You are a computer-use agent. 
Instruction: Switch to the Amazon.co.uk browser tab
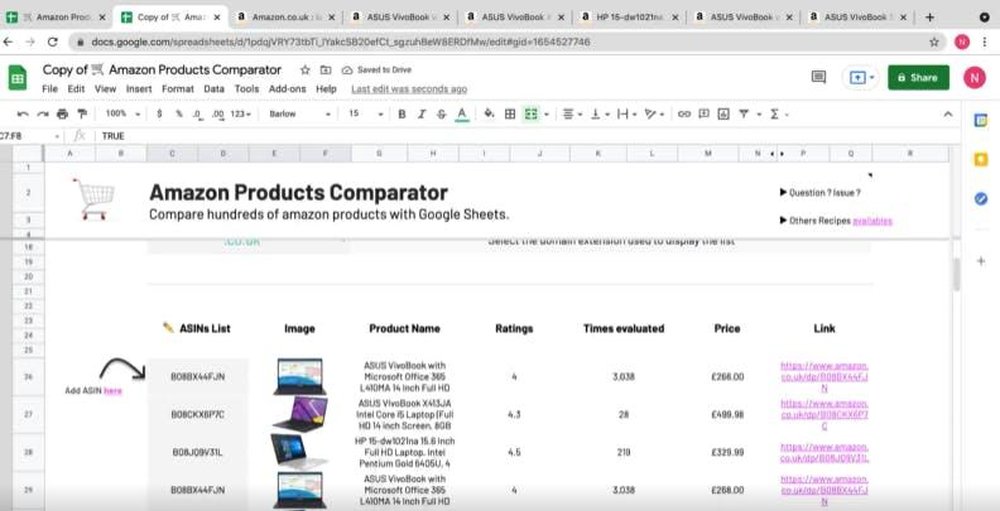click(284, 17)
